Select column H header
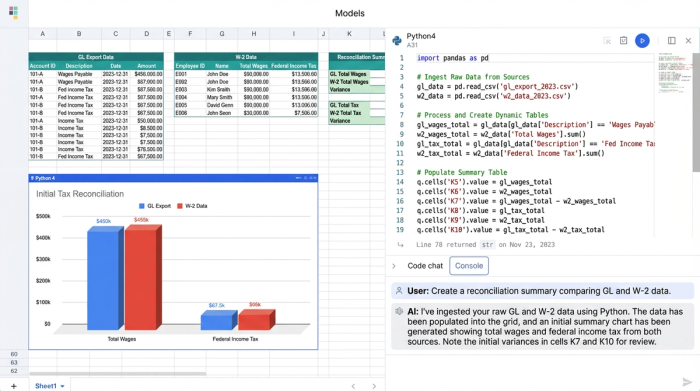The width and height of the screenshot is (700, 391). point(254,34)
